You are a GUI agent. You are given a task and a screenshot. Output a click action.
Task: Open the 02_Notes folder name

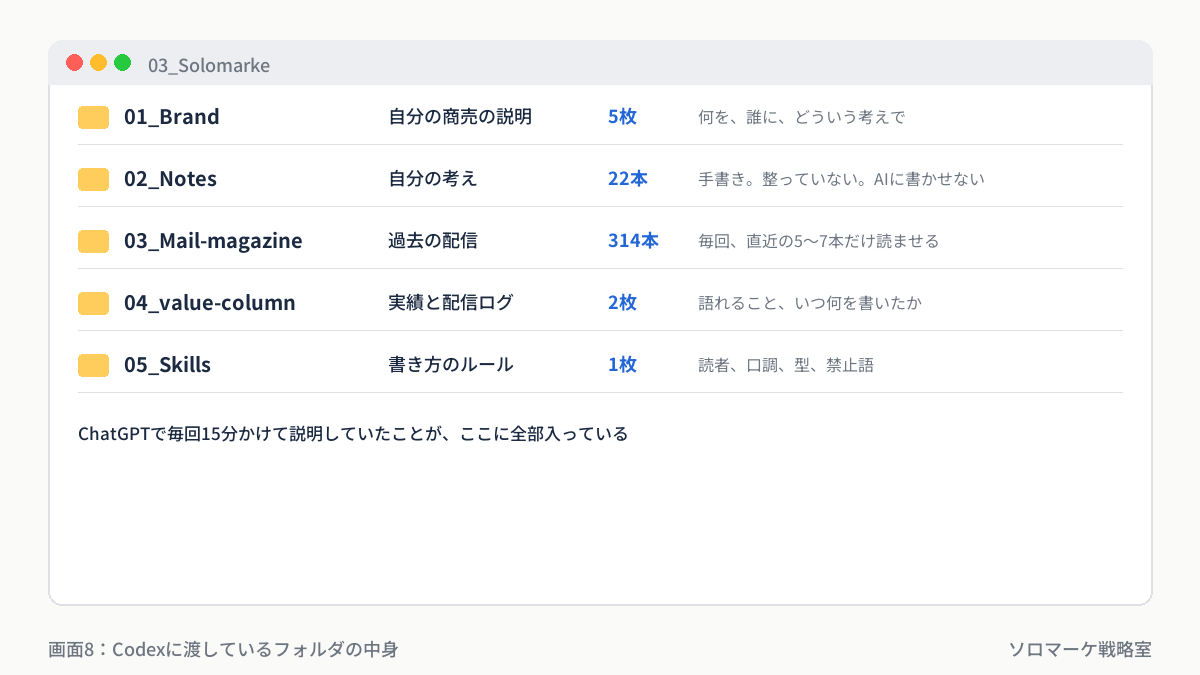(x=170, y=179)
